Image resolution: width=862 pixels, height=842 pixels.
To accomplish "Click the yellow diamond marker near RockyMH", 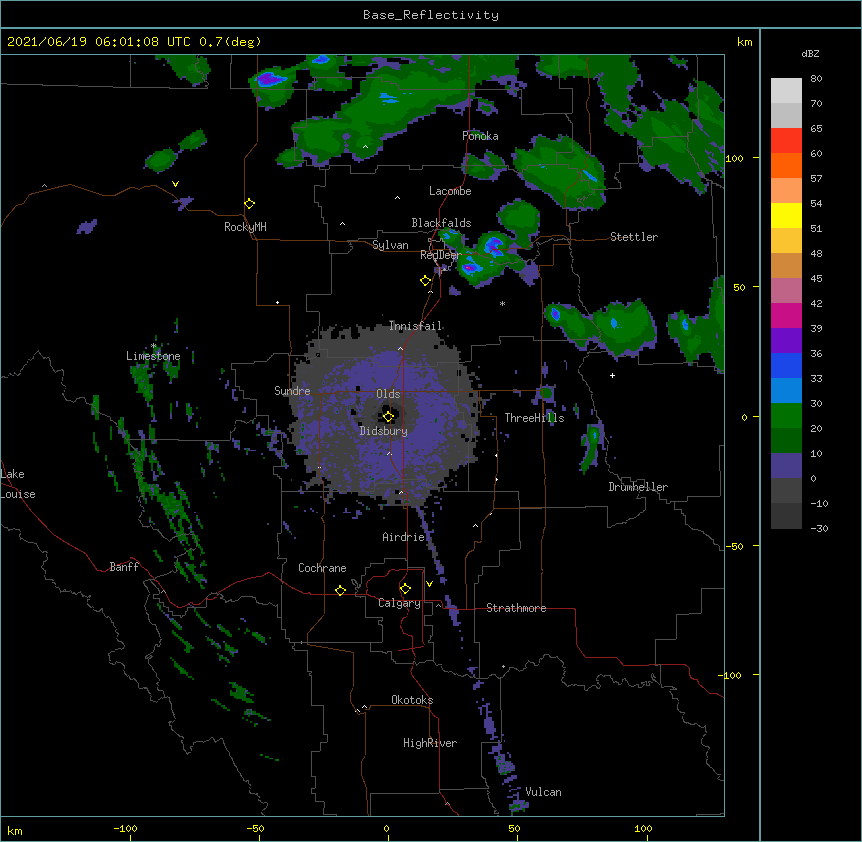I will click(x=250, y=204).
